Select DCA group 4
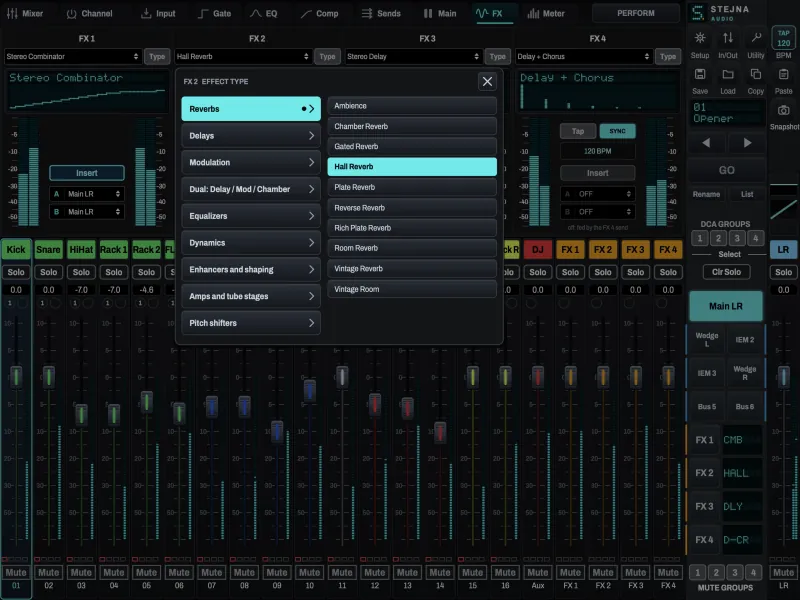 (x=756, y=238)
